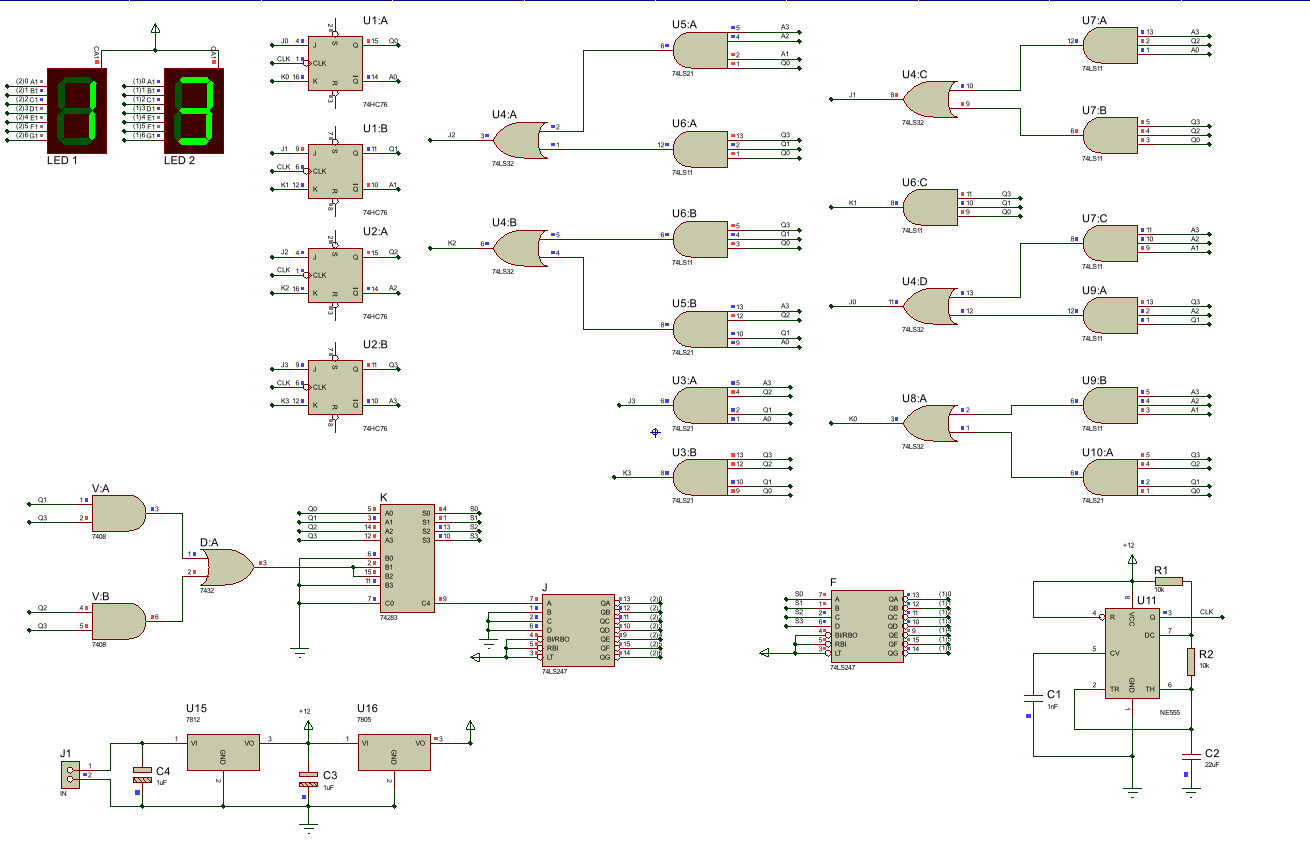Select the V:A 7408 AND gate

tap(119, 515)
